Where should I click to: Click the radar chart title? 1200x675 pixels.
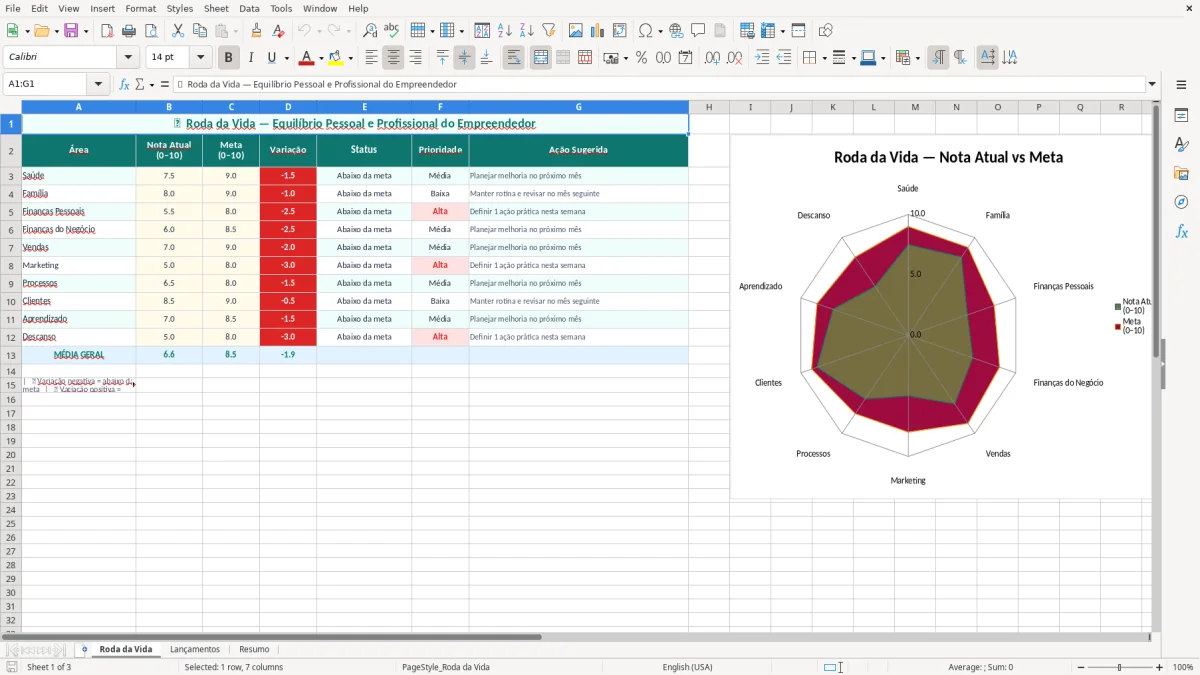coord(948,157)
